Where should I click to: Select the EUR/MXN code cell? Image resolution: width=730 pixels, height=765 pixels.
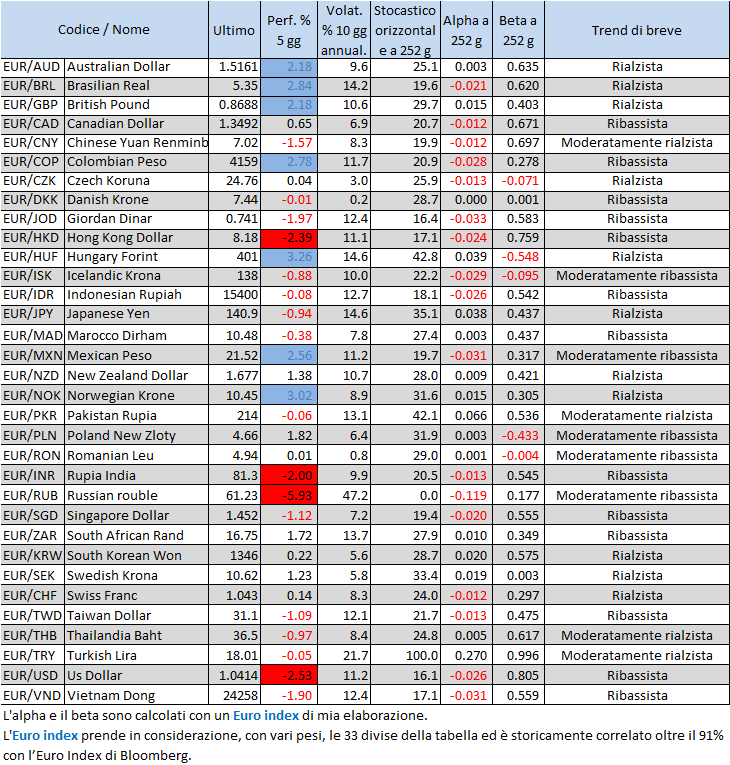pyautogui.click(x=33, y=356)
